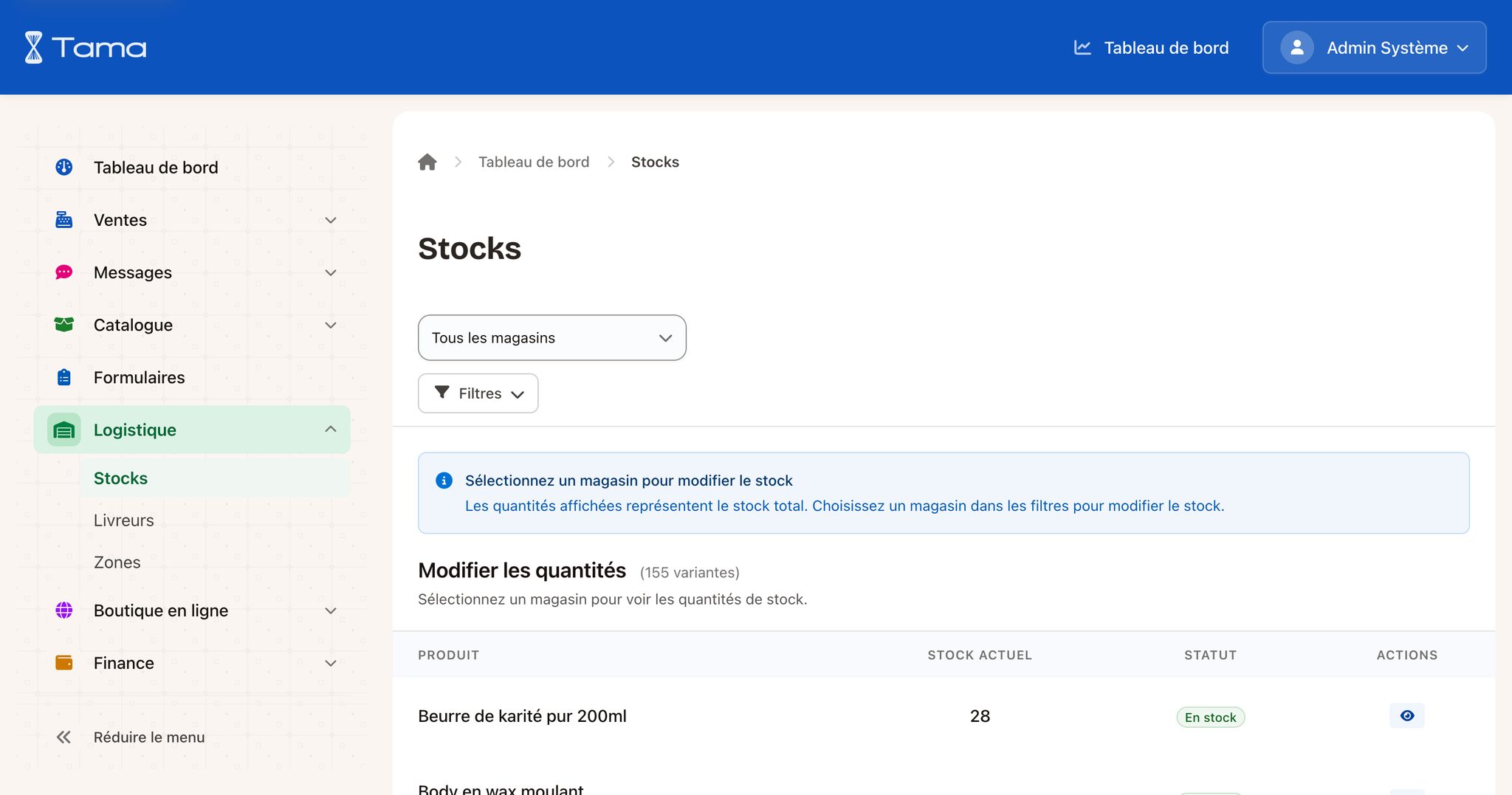
Task: Click the header chart line icon
Action: pyautogui.click(x=1082, y=47)
